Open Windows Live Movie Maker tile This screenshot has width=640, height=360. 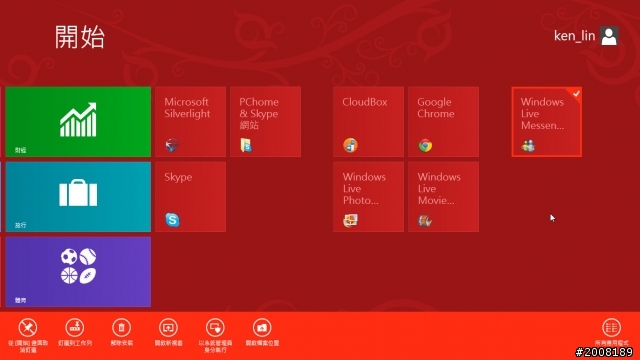click(443, 197)
